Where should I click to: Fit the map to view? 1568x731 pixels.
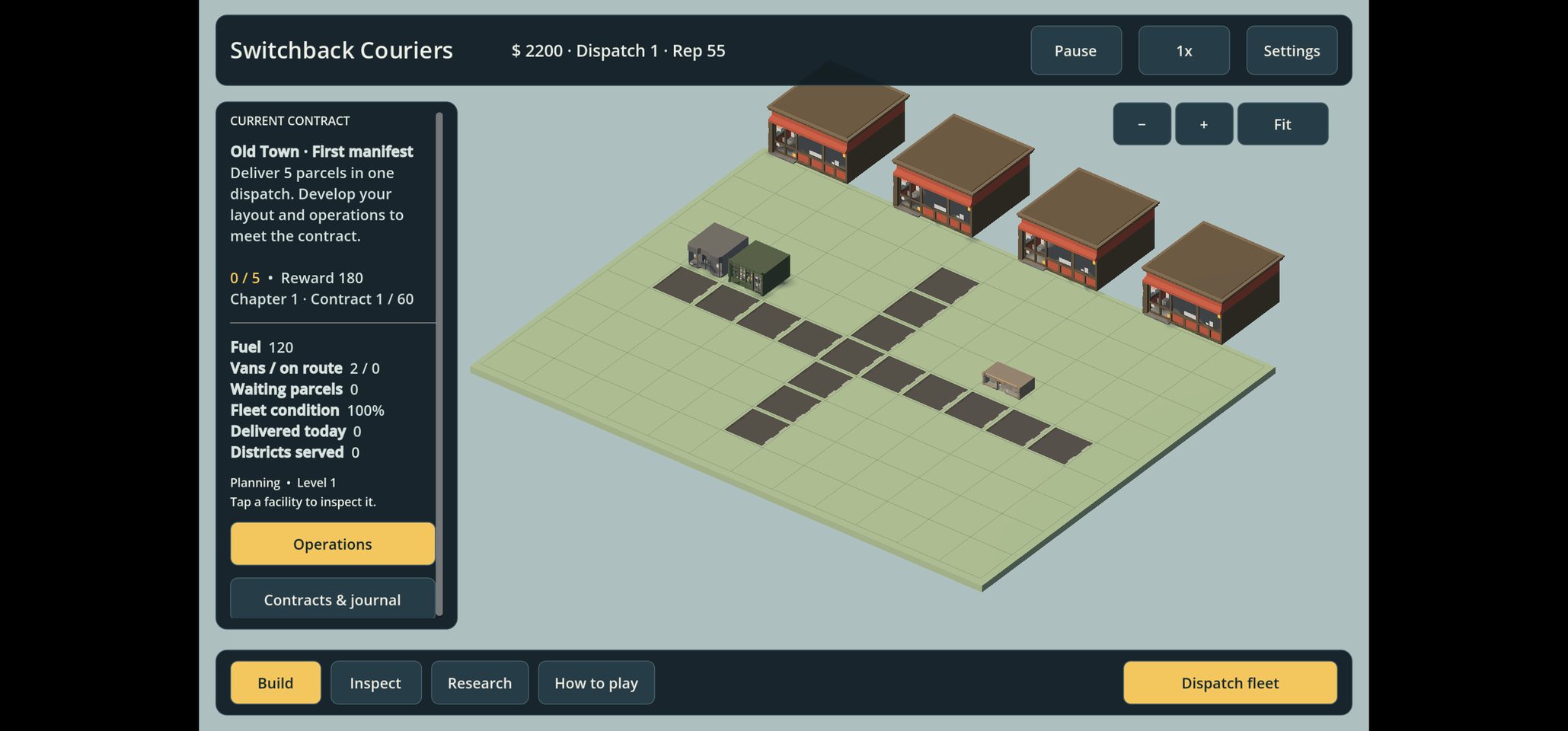click(1282, 124)
